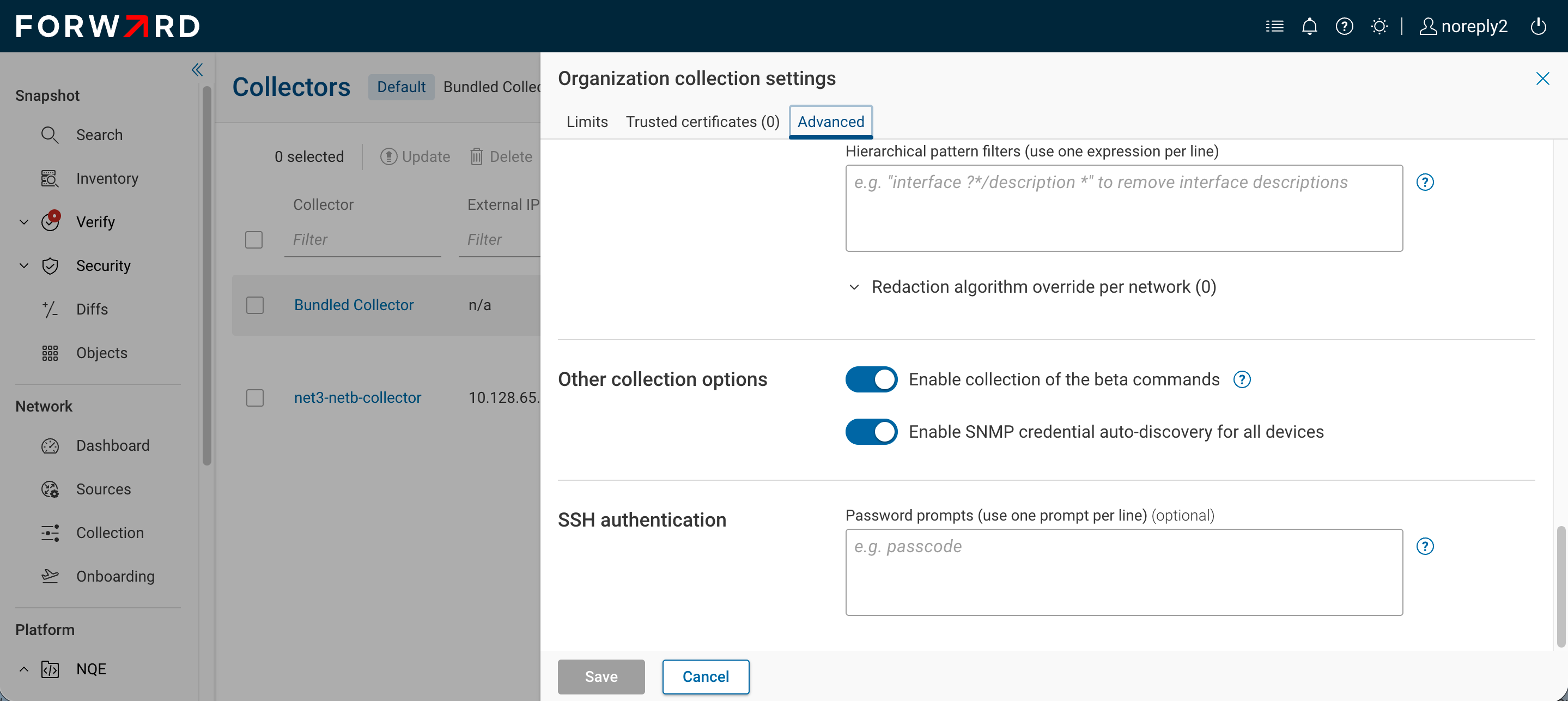Image resolution: width=1568 pixels, height=701 pixels.
Task: Click help icon for hierarchical pattern filters
Action: coord(1425,182)
